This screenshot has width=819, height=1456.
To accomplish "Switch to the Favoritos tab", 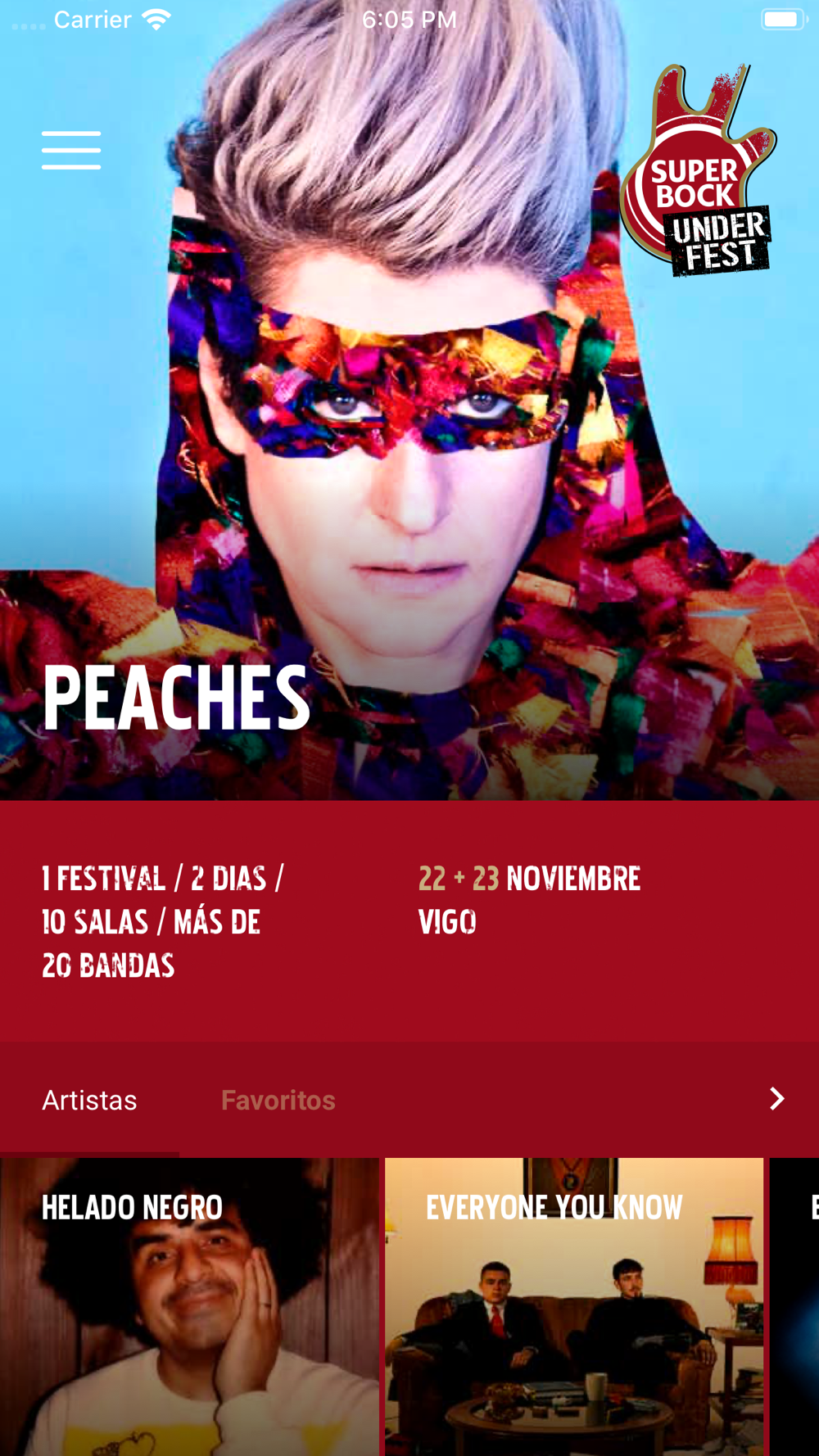I will [278, 1100].
